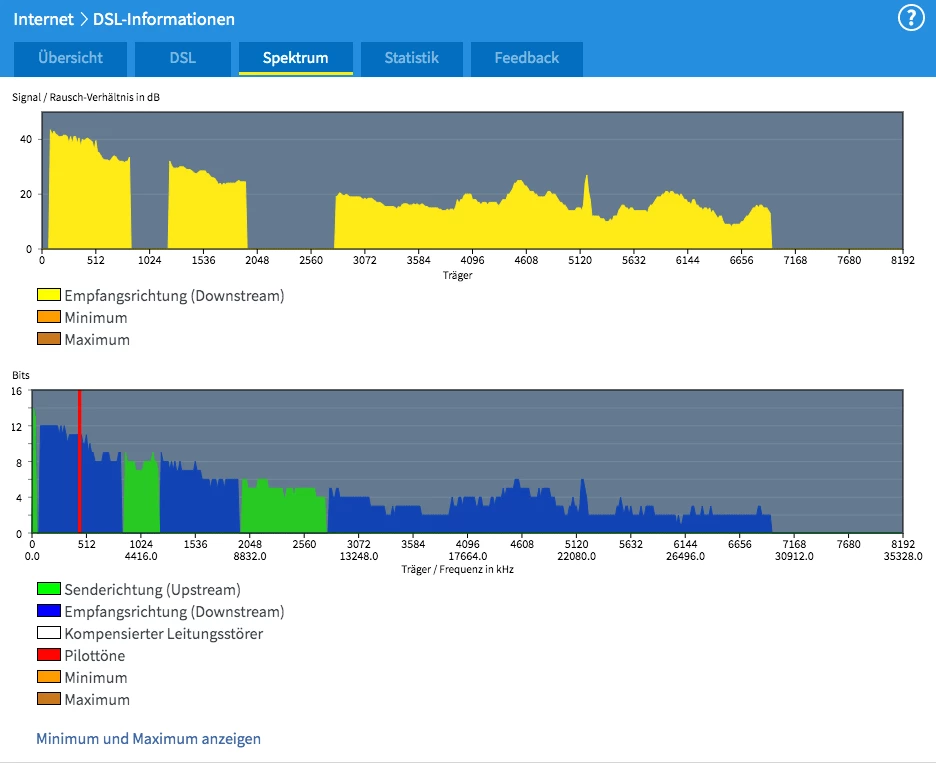Viewport: 936px width, 769px height.
Task: Open the Feedback tab
Action: tap(526, 58)
